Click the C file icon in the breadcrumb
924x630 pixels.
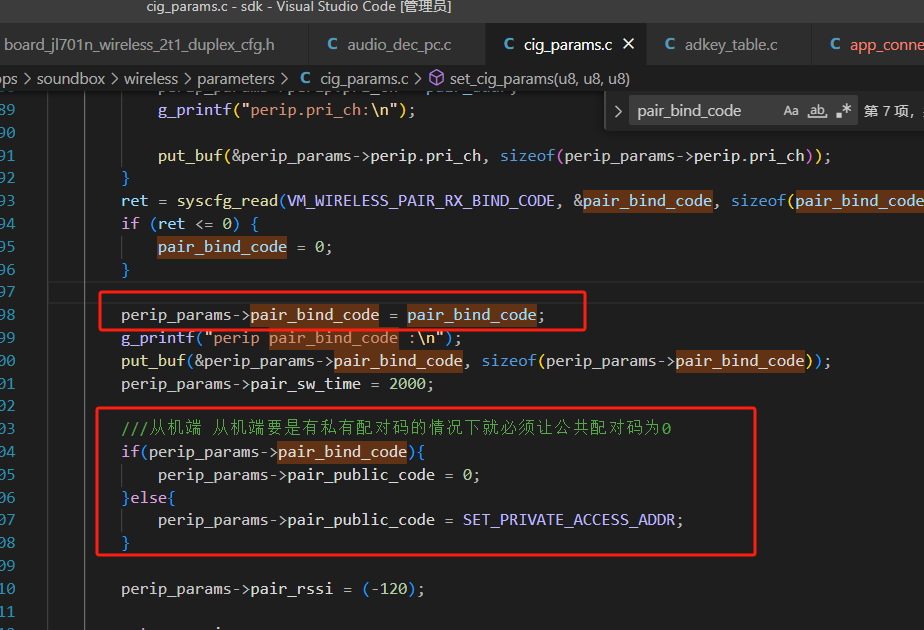coord(305,78)
